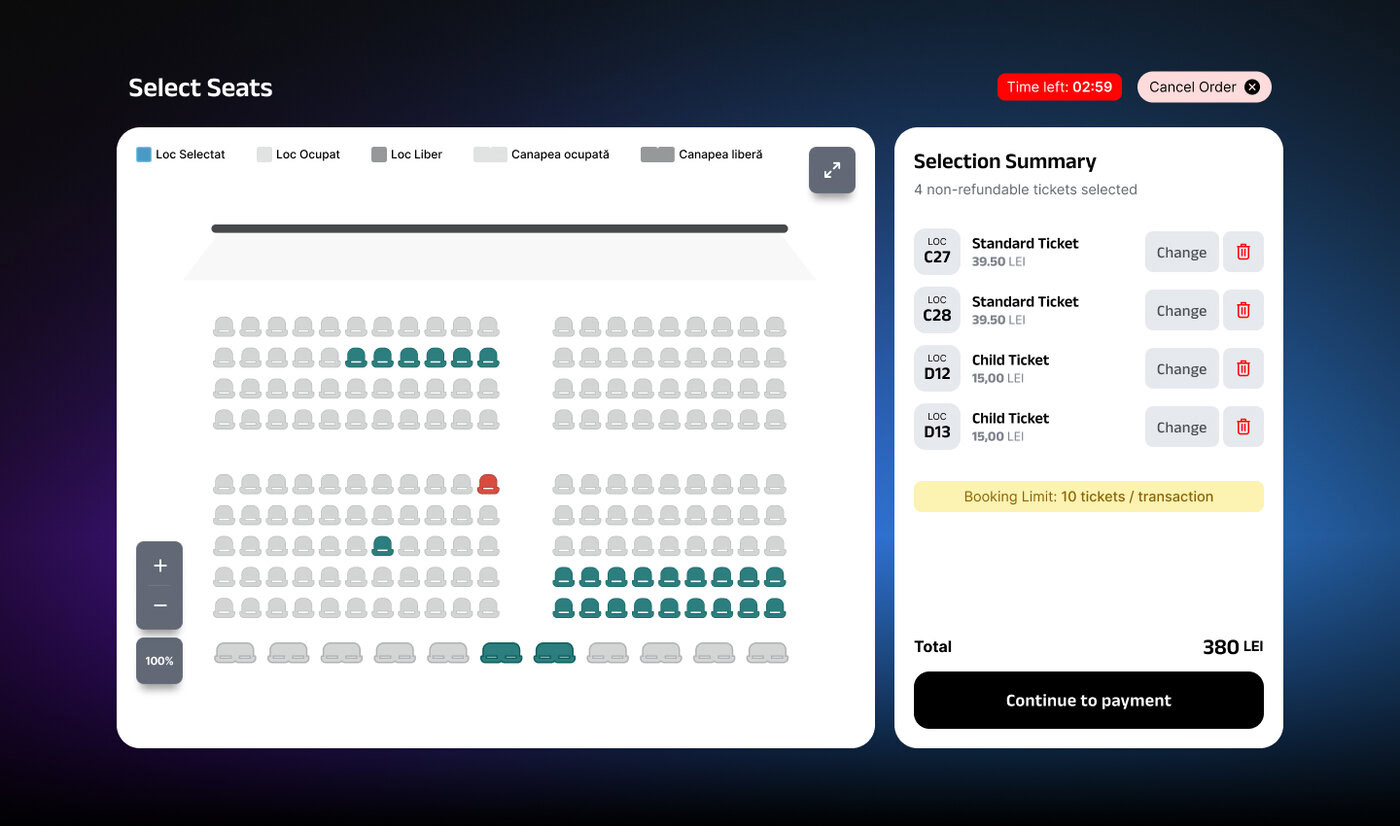Change ticket type for seat C27
This screenshot has height=826, width=1400.
pyautogui.click(x=1182, y=252)
